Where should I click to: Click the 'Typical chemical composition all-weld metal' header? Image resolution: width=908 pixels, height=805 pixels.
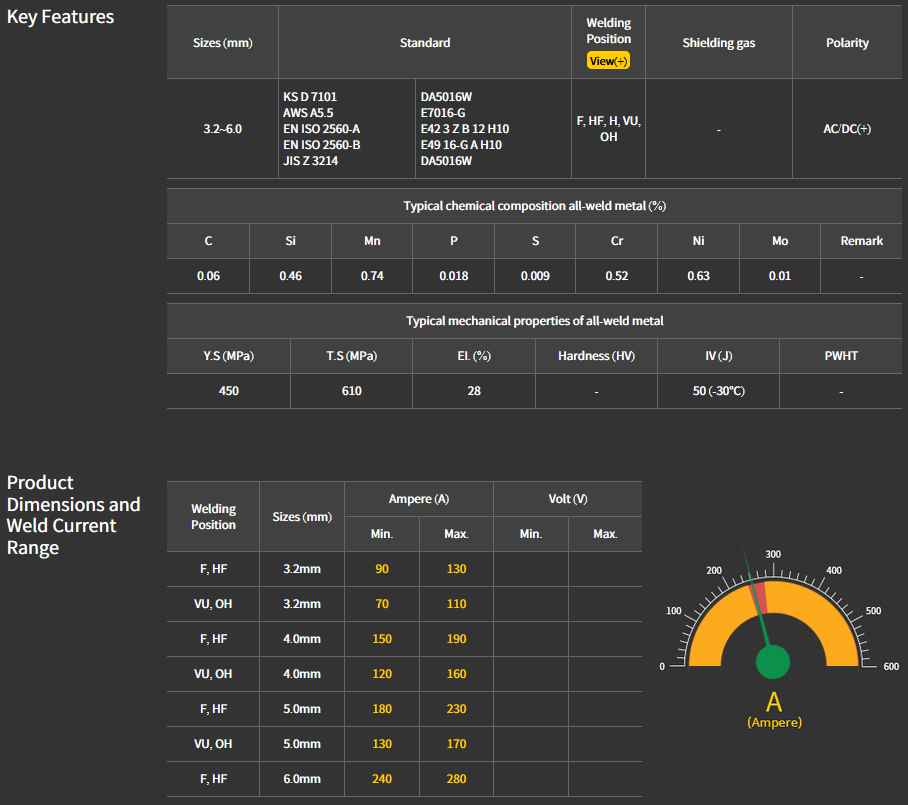pos(535,206)
